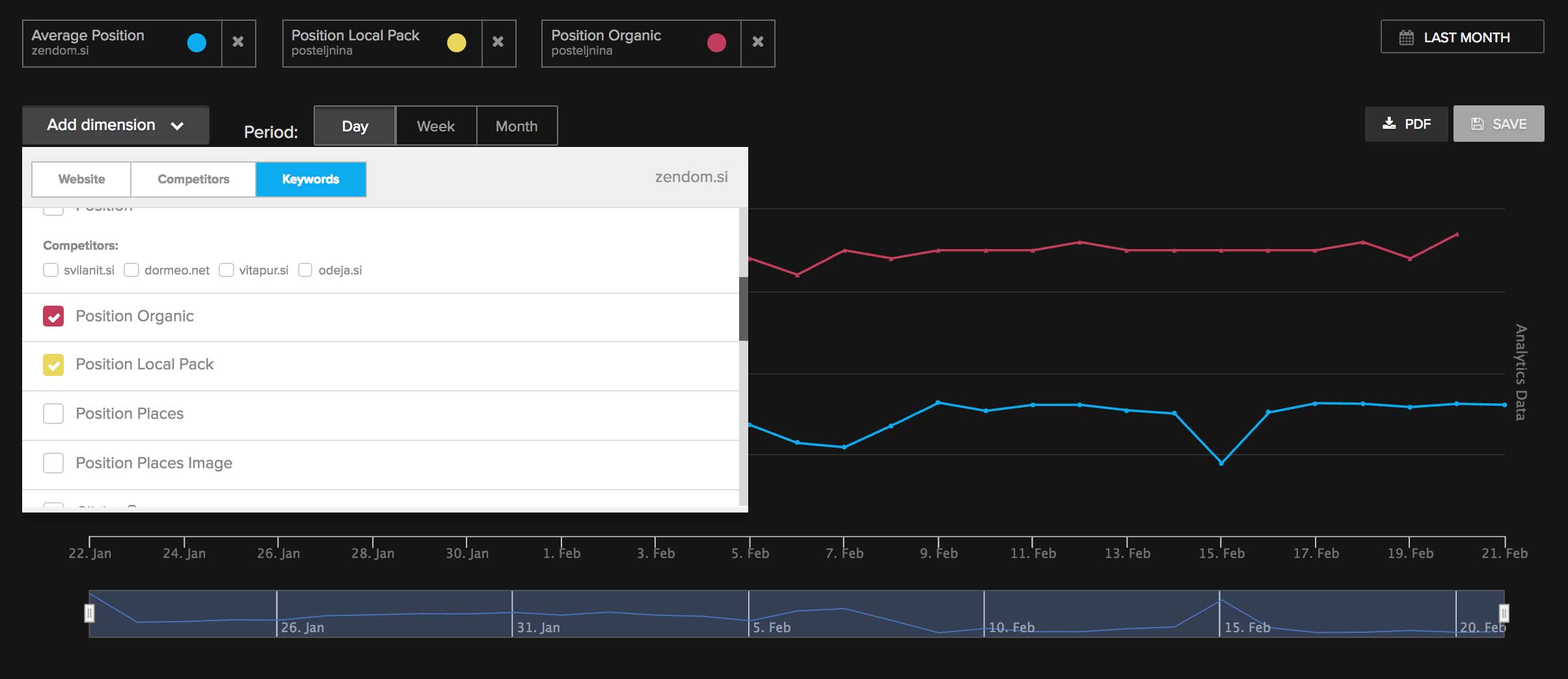Screen dimensions: 1568x679
Task: Set period to Week
Action: coord(435,126)
